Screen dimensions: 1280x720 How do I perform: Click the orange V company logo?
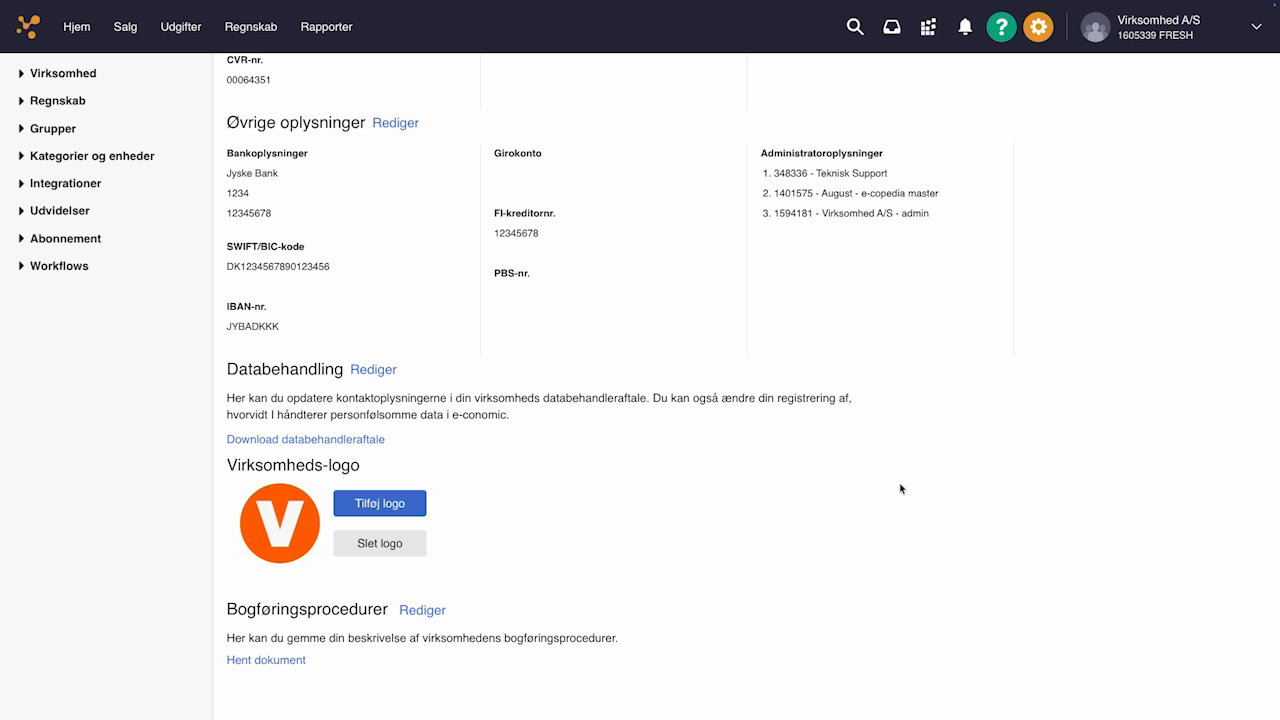(280, 523)
